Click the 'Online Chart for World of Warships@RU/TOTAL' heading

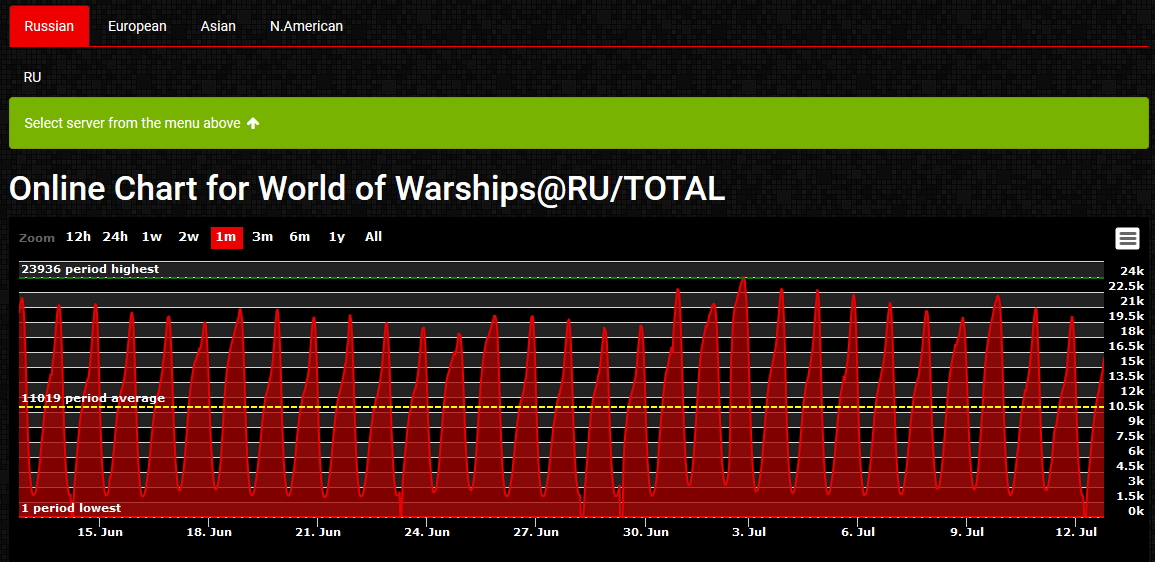pyautogui.click(x=367, y=189)
